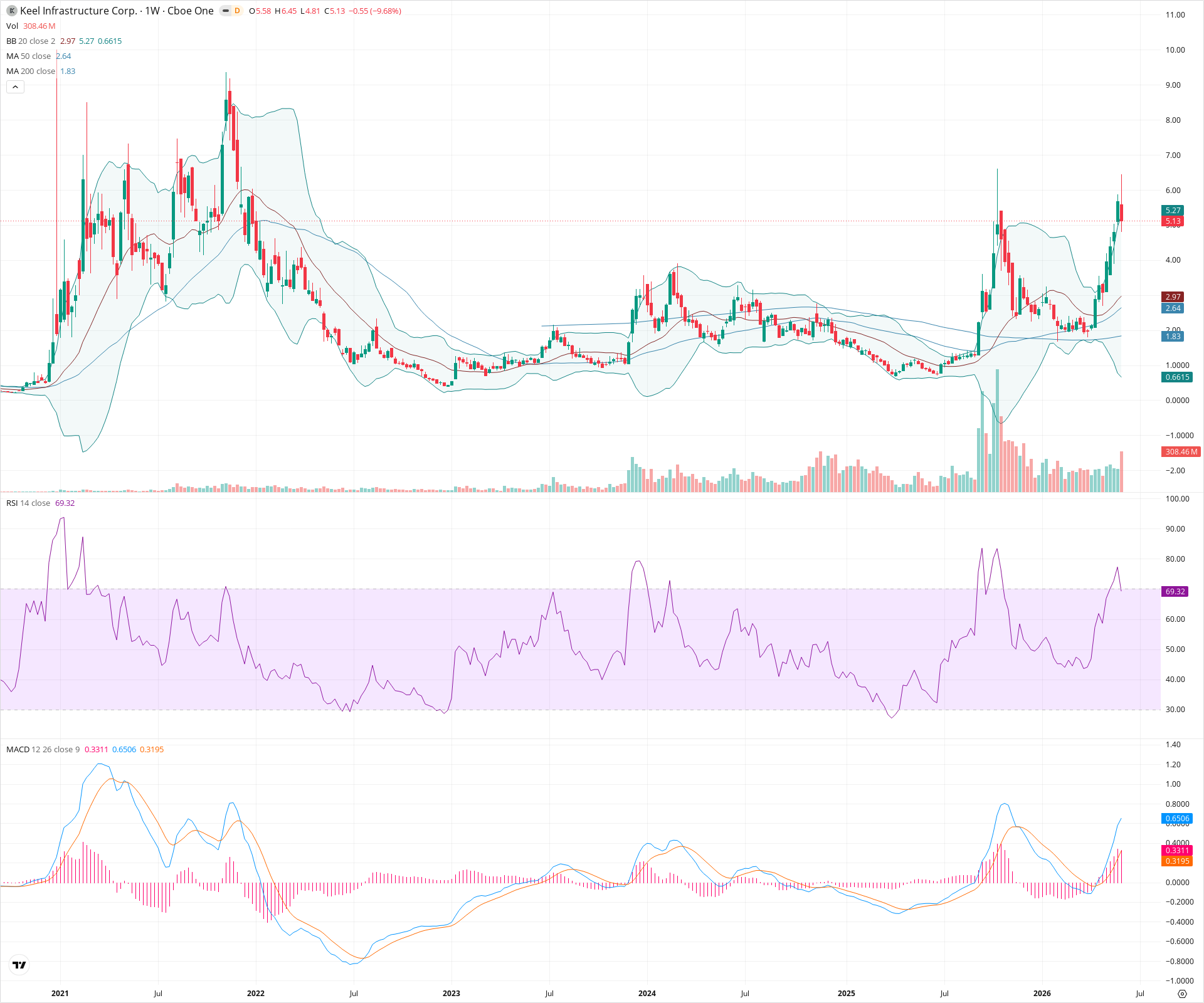Click the market status dash indicator

(226, 11)
